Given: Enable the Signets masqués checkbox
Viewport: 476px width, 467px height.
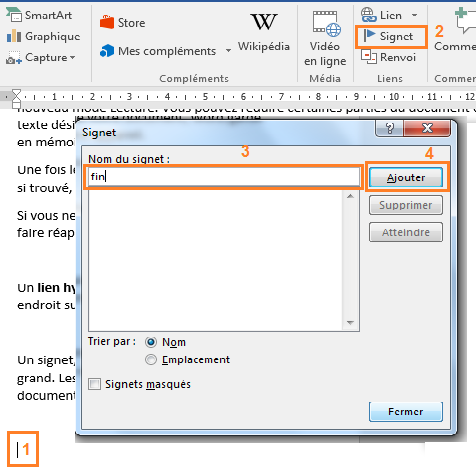Looking at the screenshot, I should point(95,384).
